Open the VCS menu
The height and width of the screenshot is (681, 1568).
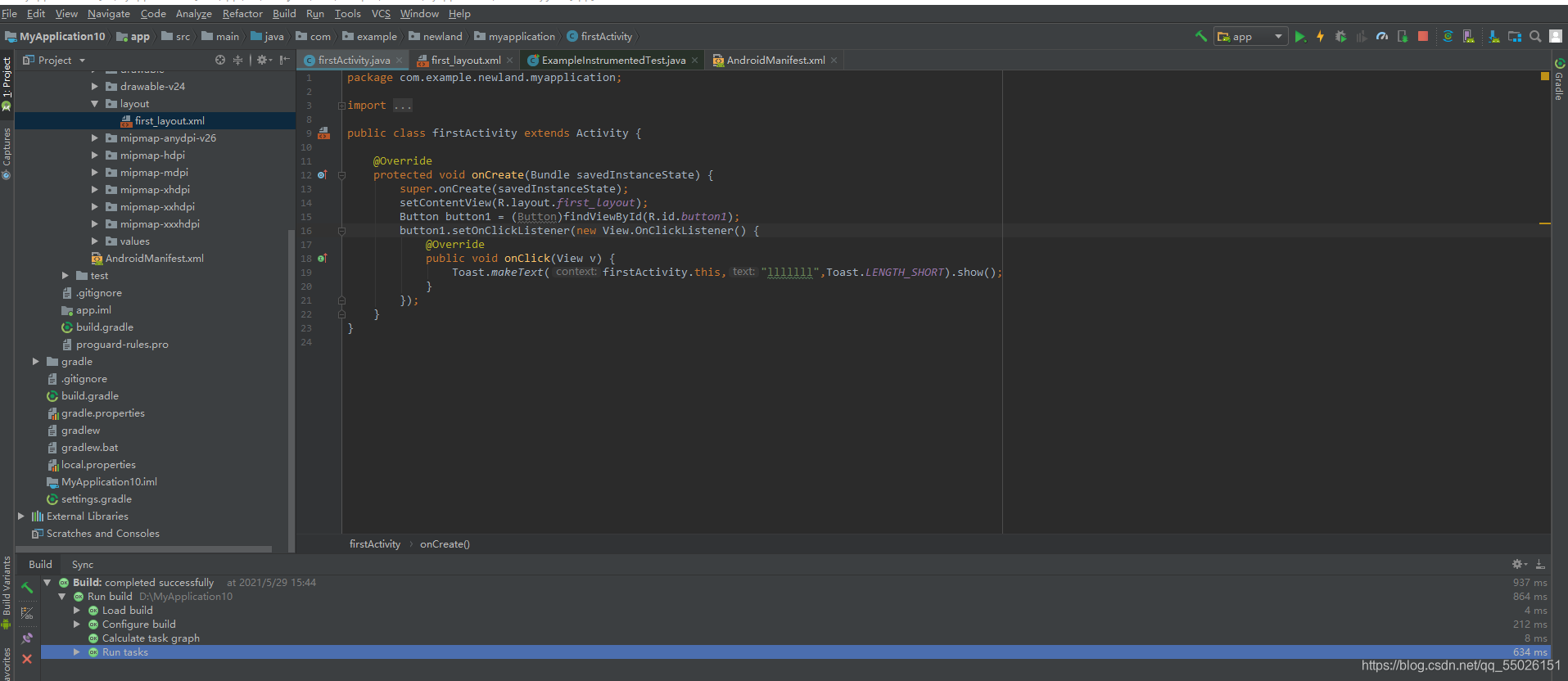coord(381,13)
